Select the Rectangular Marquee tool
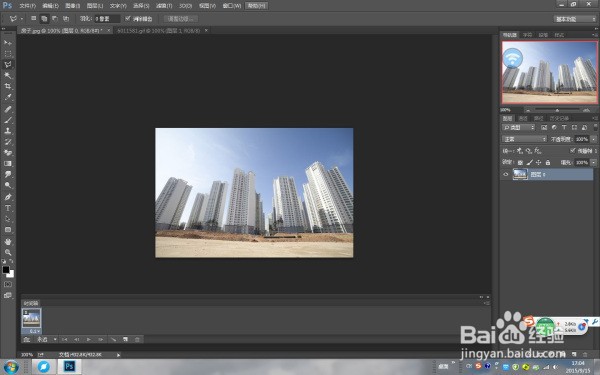This screenshot has height=375, width=600. click(x=8, y=54)
